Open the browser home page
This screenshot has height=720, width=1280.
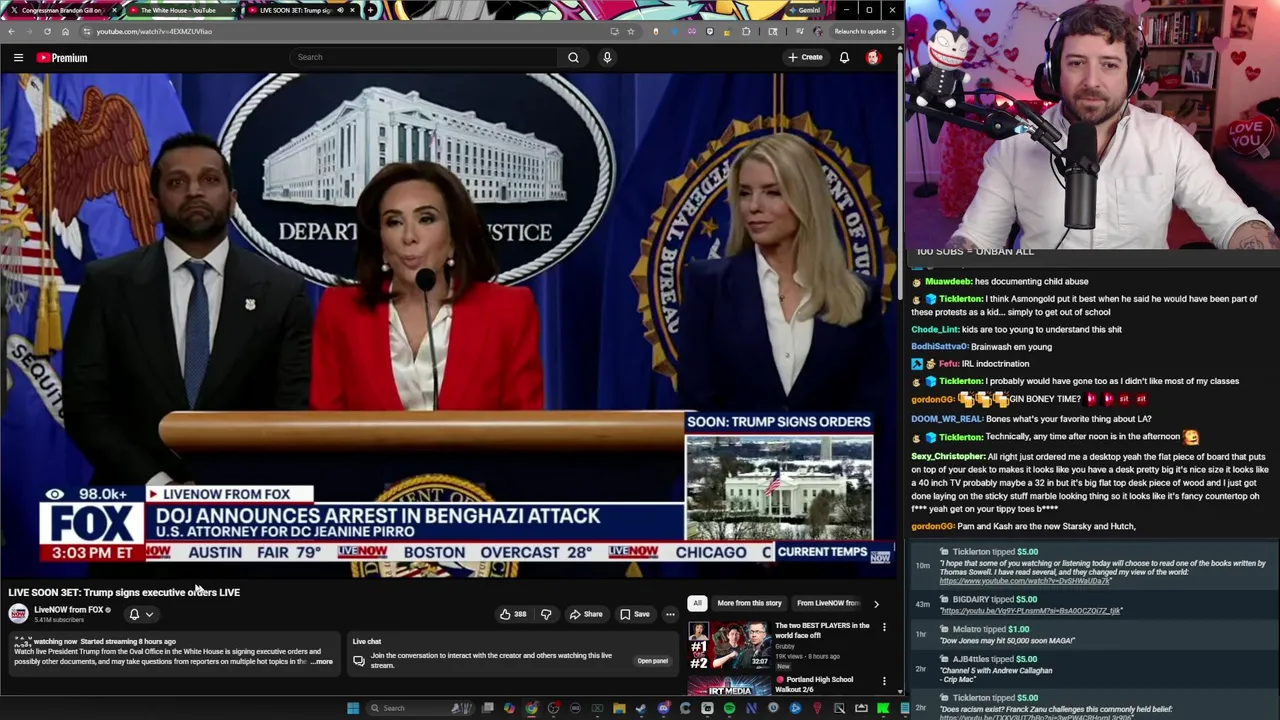click(x=65, y=31)
